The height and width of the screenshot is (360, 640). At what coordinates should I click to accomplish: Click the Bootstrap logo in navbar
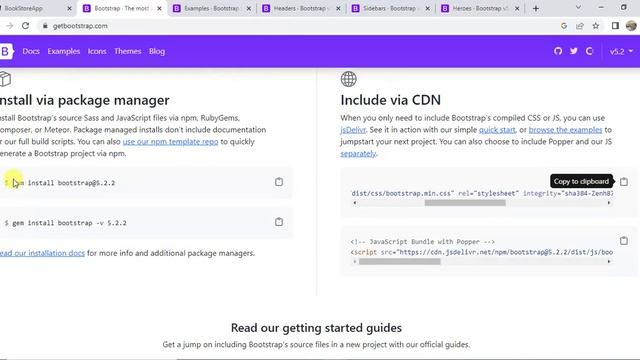[6, 51]
